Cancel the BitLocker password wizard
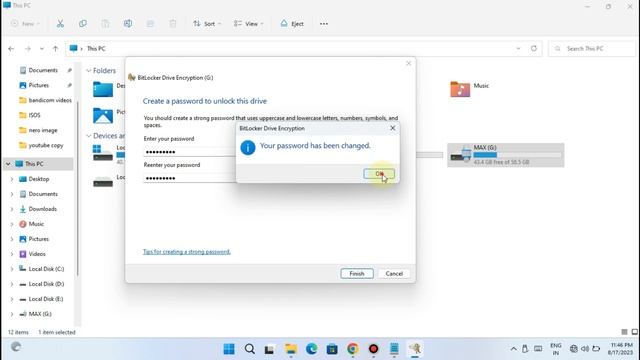 [394, 273]
